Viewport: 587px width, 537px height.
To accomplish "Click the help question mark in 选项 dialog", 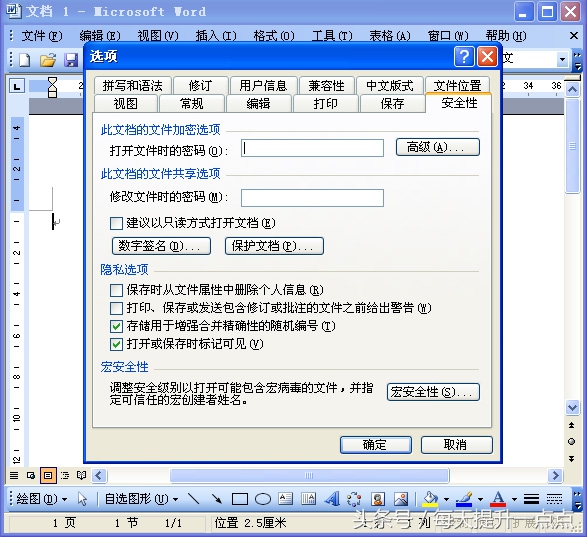I will 464,57.
